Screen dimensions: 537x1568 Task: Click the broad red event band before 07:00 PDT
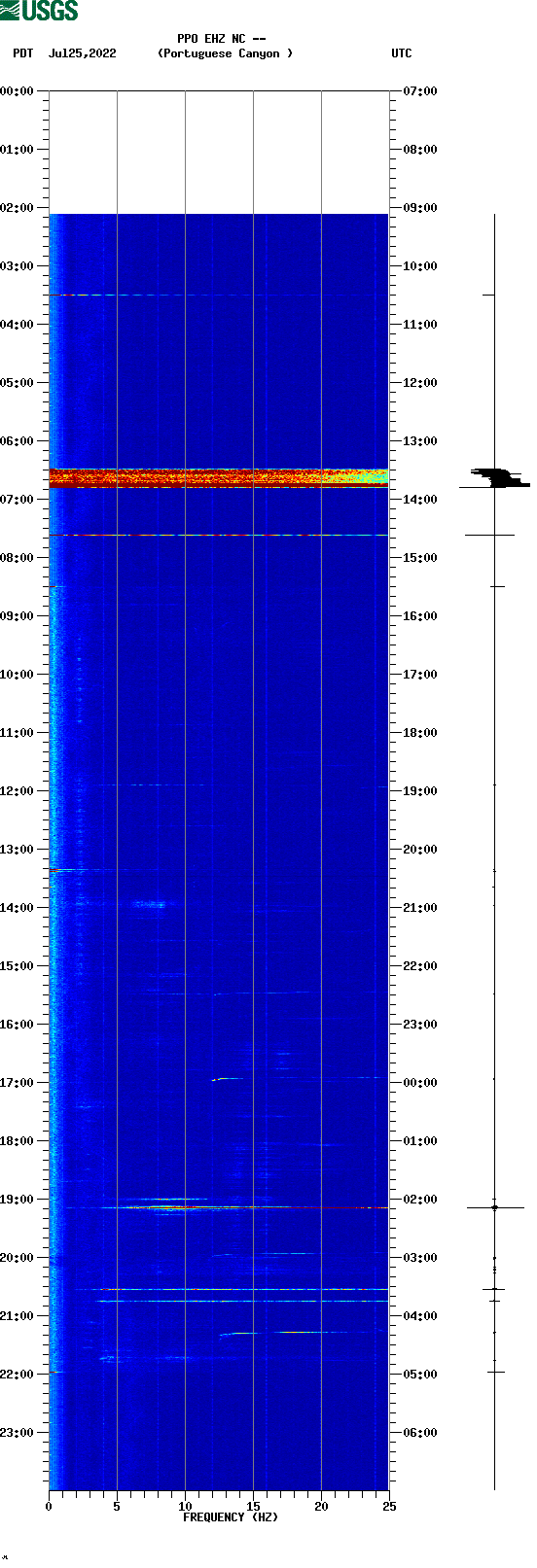pos(219,477)
